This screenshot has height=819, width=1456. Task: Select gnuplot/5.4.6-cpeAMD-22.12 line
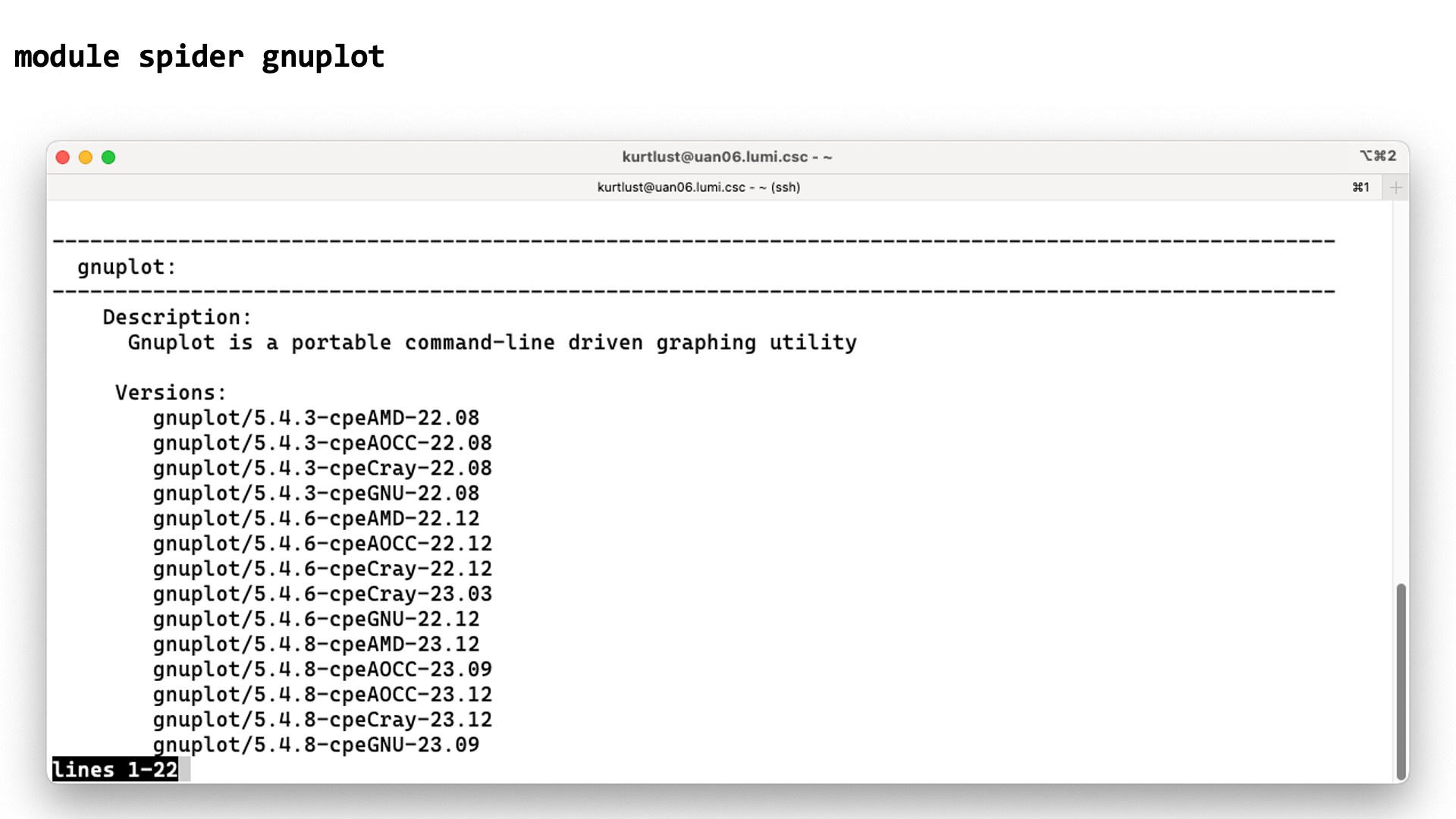point(316,518)
